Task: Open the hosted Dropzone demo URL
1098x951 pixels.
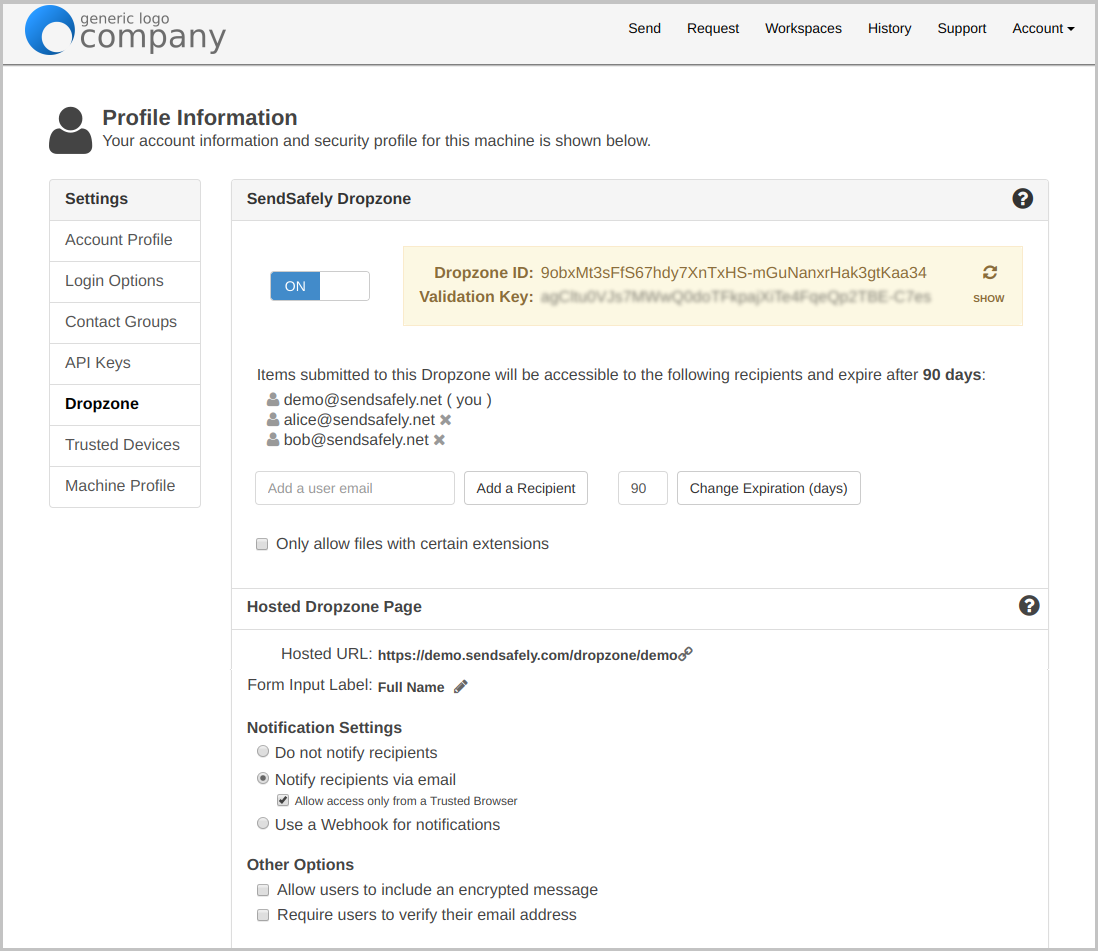Action: click(527, 655)
